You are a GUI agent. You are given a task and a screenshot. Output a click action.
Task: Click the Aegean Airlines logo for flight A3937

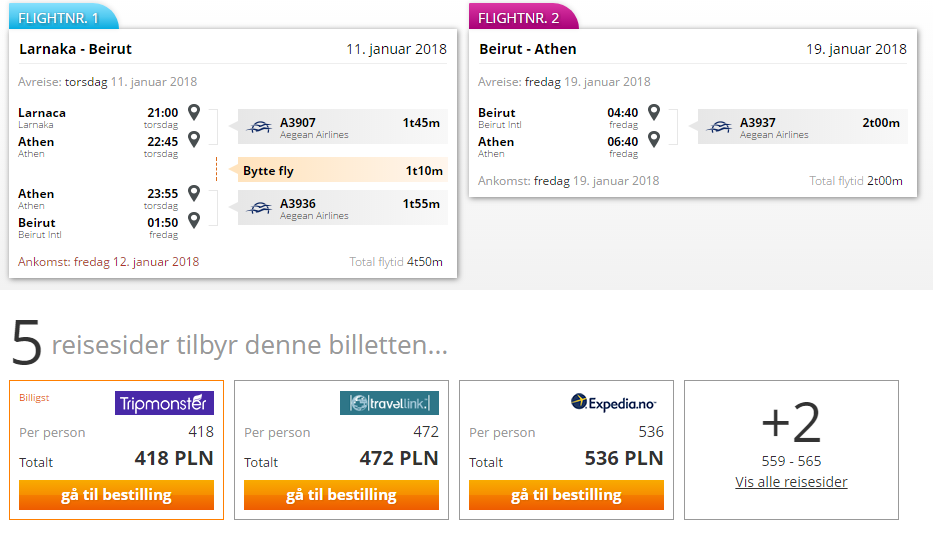pos(719,127)
